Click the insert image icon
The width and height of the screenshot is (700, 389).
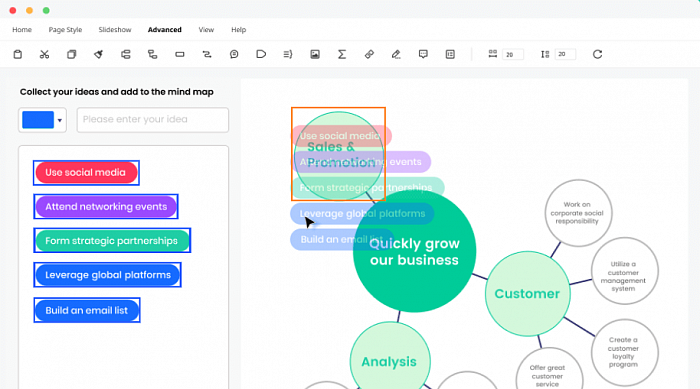click(x=315, y=54)
